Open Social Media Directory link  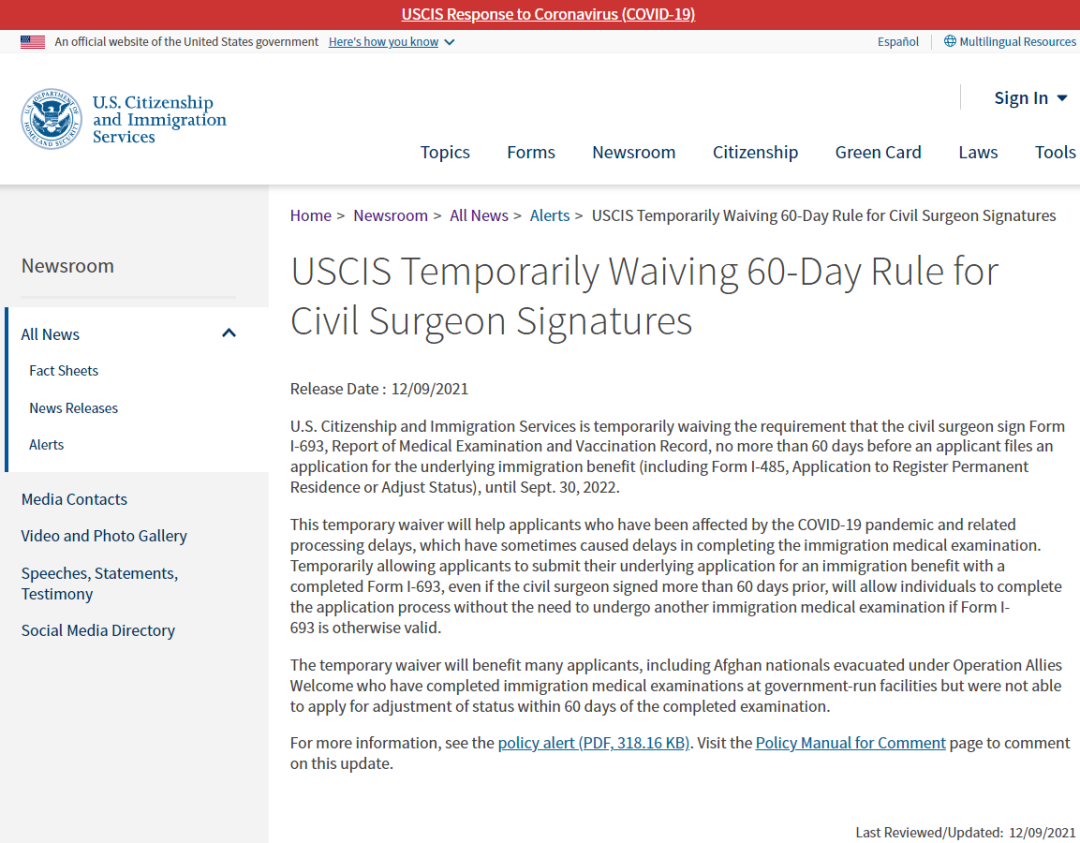[98, 630]
